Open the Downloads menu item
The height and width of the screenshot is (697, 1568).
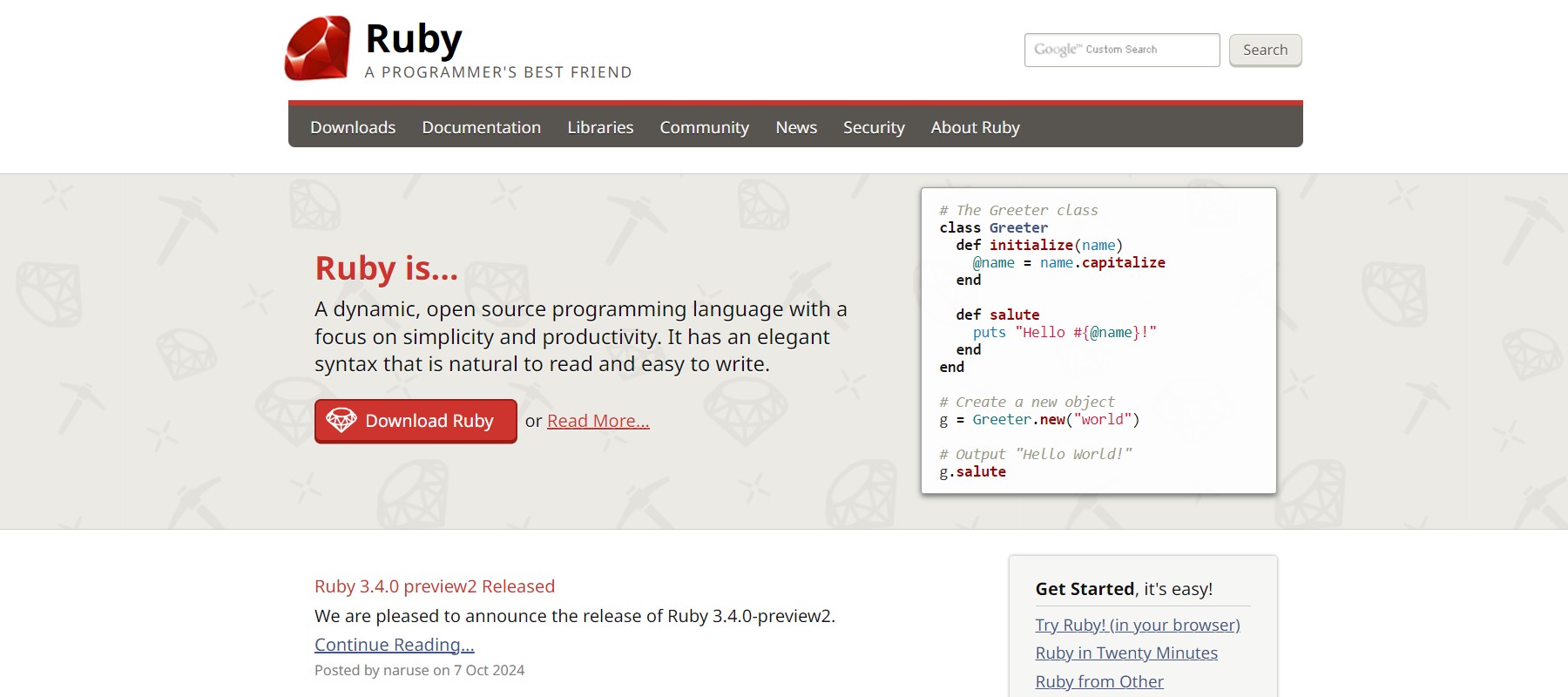353,127
